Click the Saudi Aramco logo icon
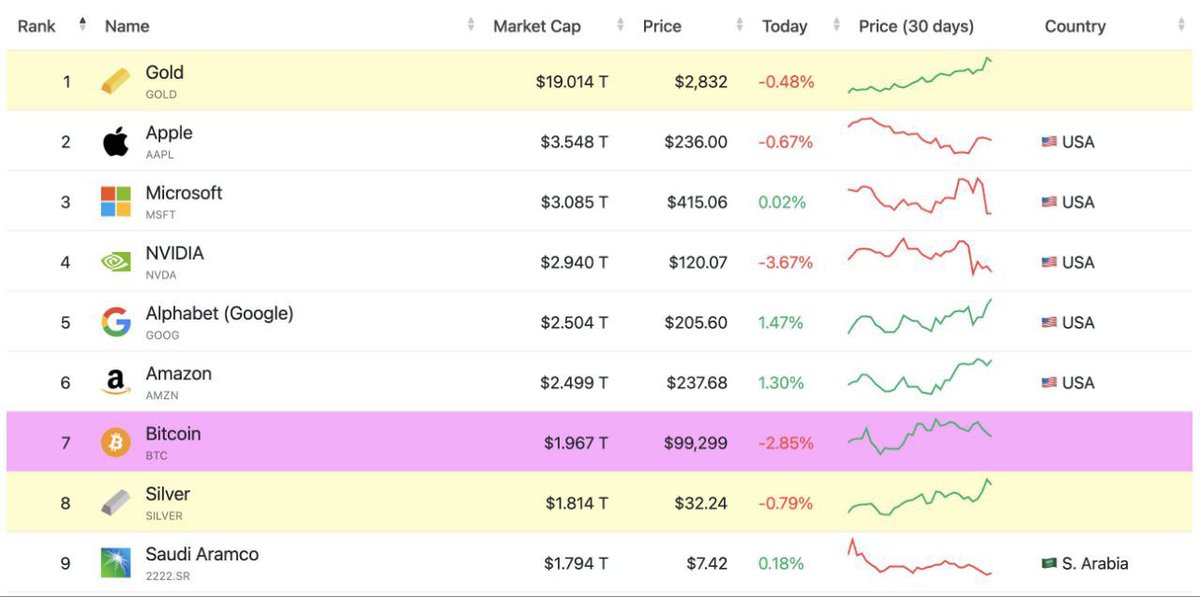The width and height of the screenshot is (1200, 597). tap(114, 562)
